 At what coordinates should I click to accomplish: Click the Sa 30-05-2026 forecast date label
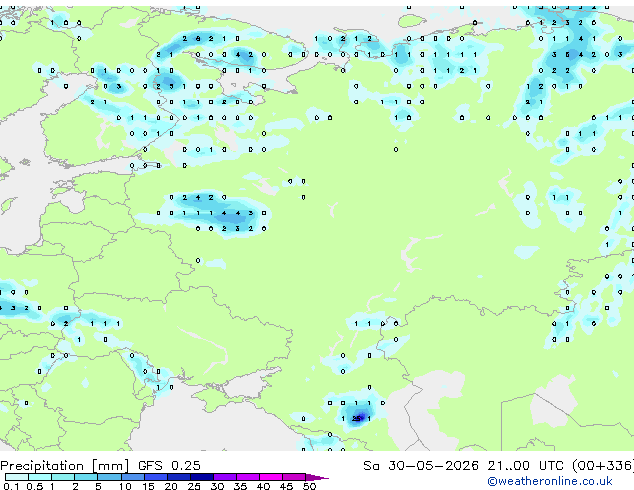pos(421,466)
